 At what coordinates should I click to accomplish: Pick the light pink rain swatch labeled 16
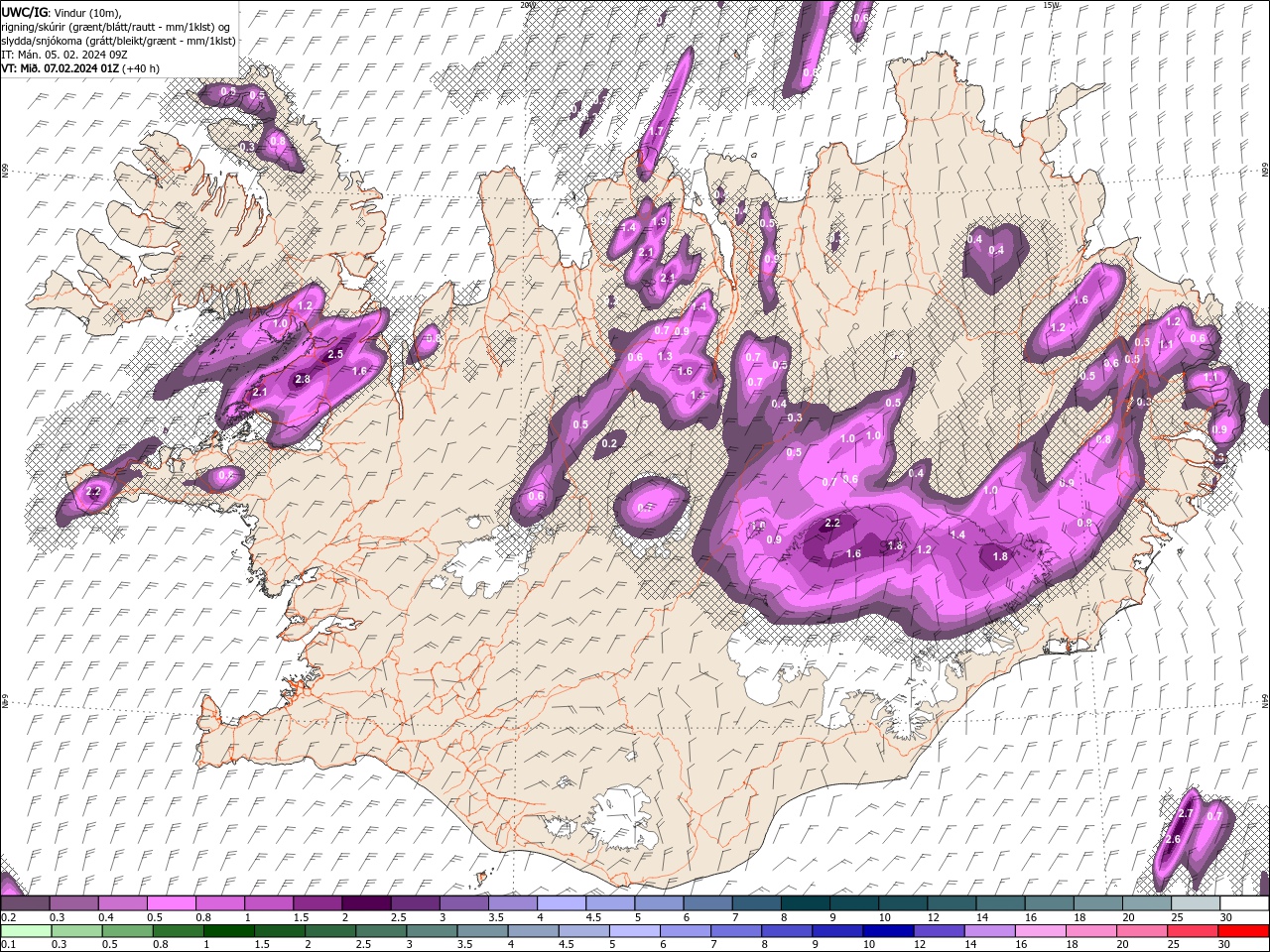[x=1041, y=931]
